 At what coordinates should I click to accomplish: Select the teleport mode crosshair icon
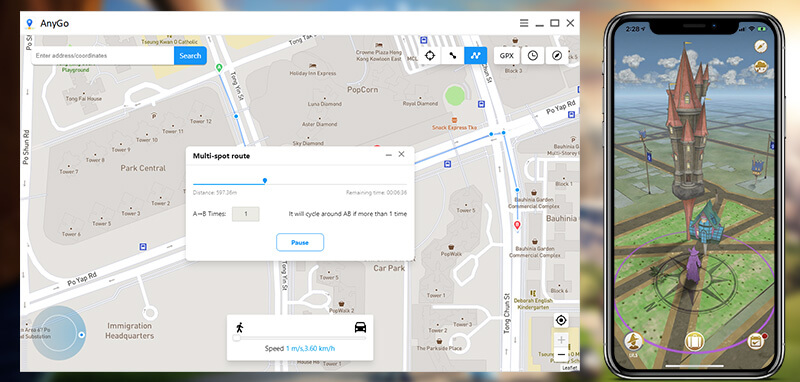(x=430, y=56)
